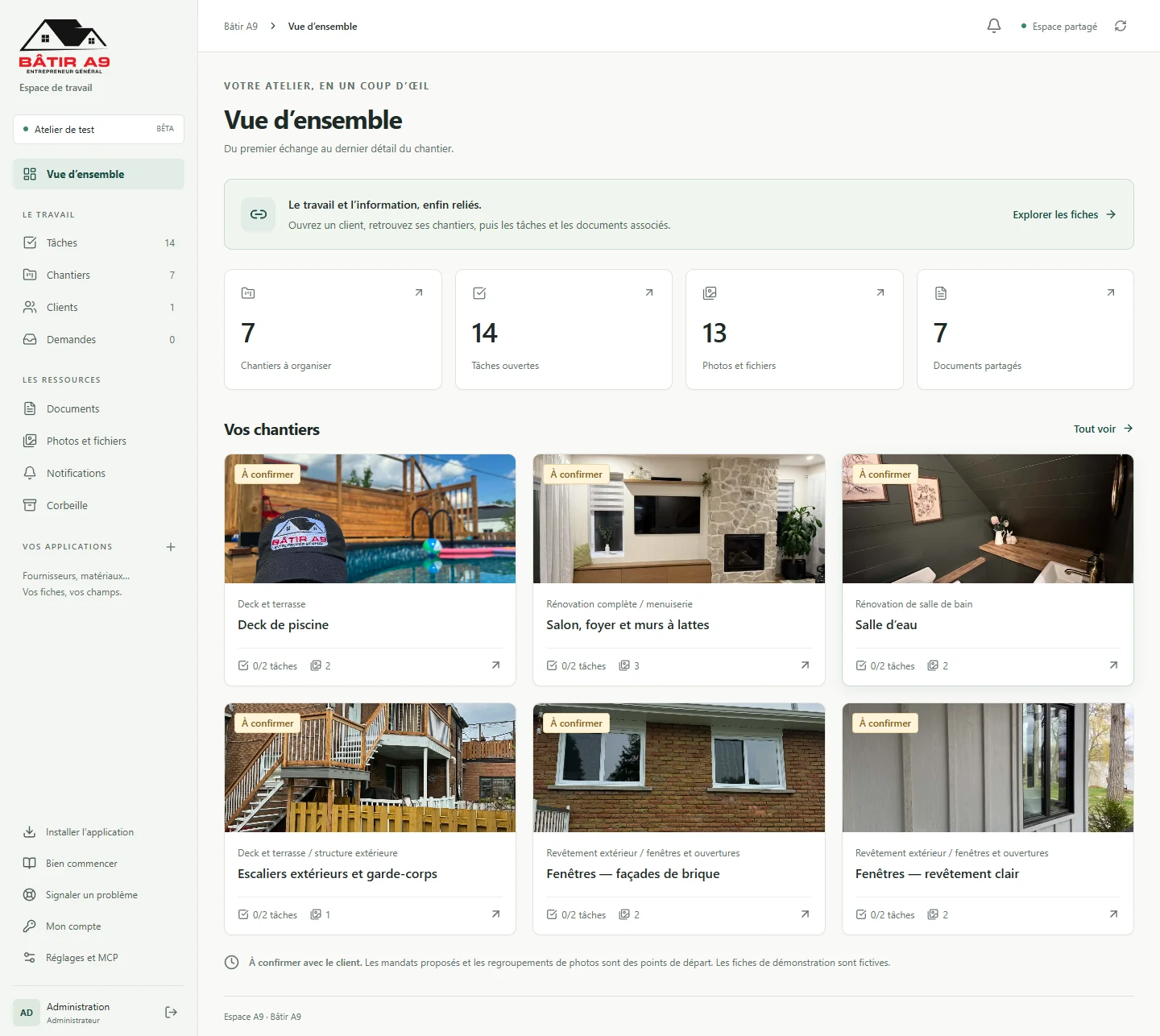Click Tout voir next to Vos chantiers
This screenshot has height=1036, width=1160.
click(1104, 429)
